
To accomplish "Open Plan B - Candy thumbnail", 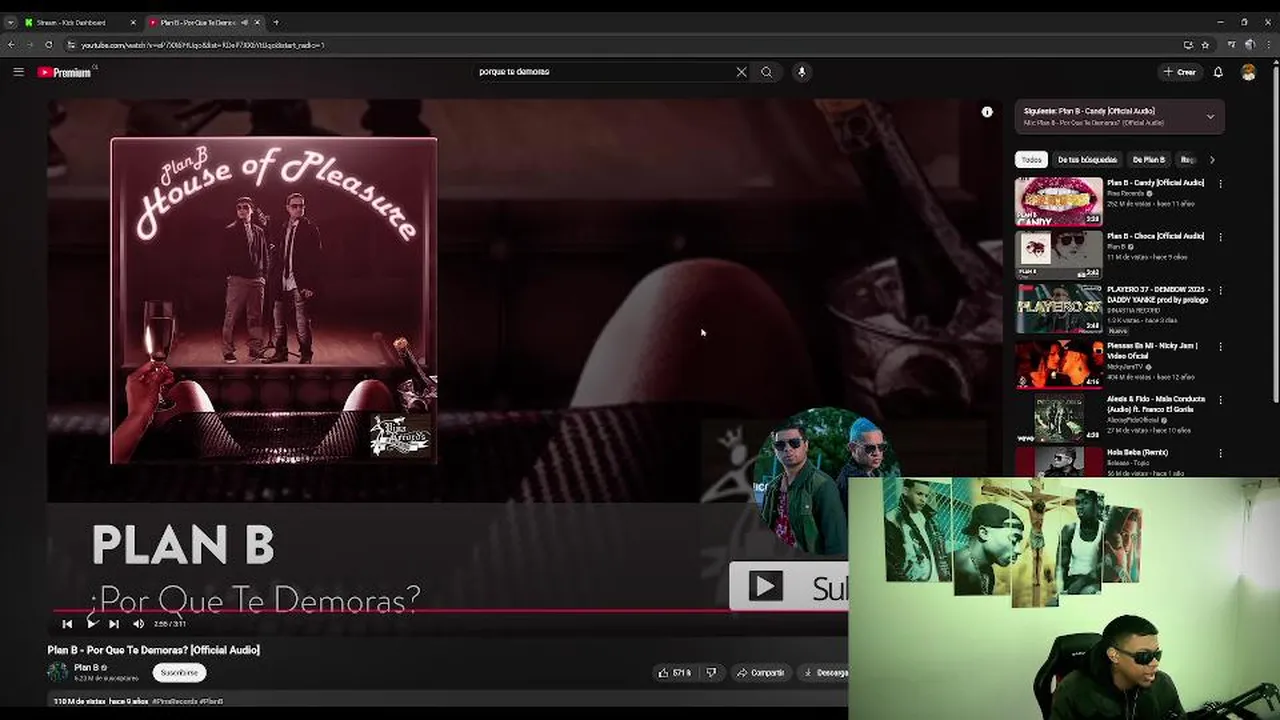I will click(x=1059, y=202).
